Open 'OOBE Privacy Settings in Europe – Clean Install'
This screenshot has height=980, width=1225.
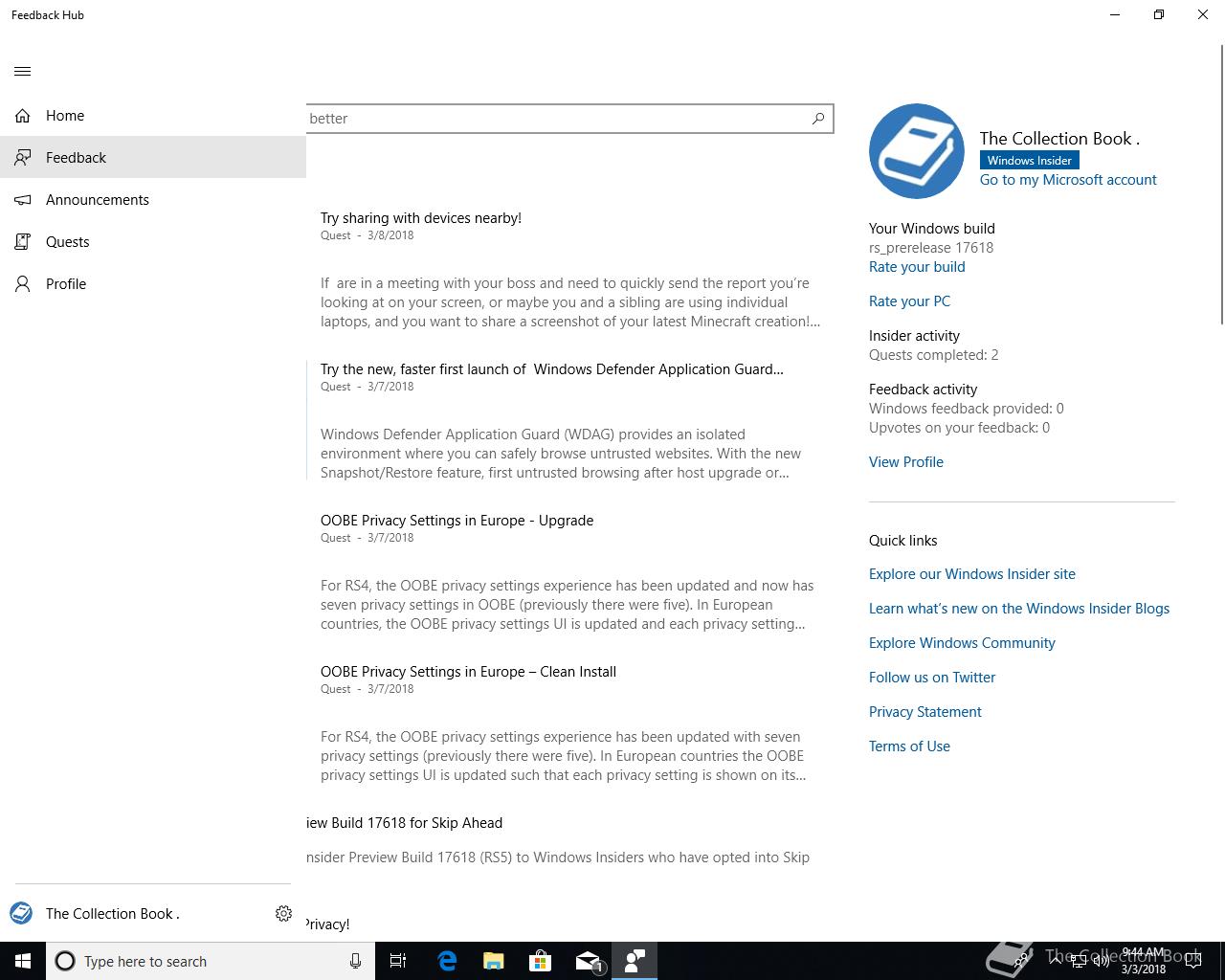click(468, 672)
